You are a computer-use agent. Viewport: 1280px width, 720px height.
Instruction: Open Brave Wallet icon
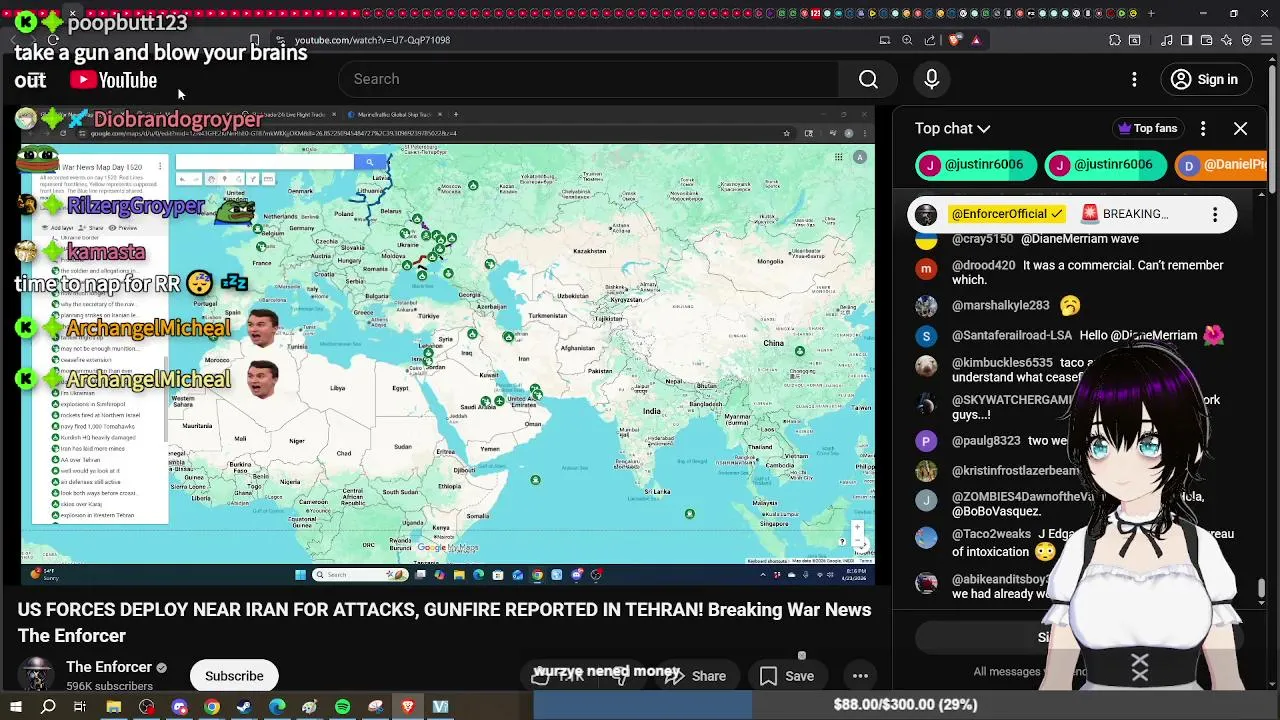[x=1206, y=40]
